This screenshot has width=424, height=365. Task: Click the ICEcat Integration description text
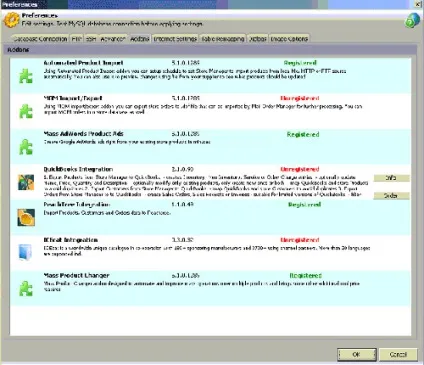click(207, 251)
